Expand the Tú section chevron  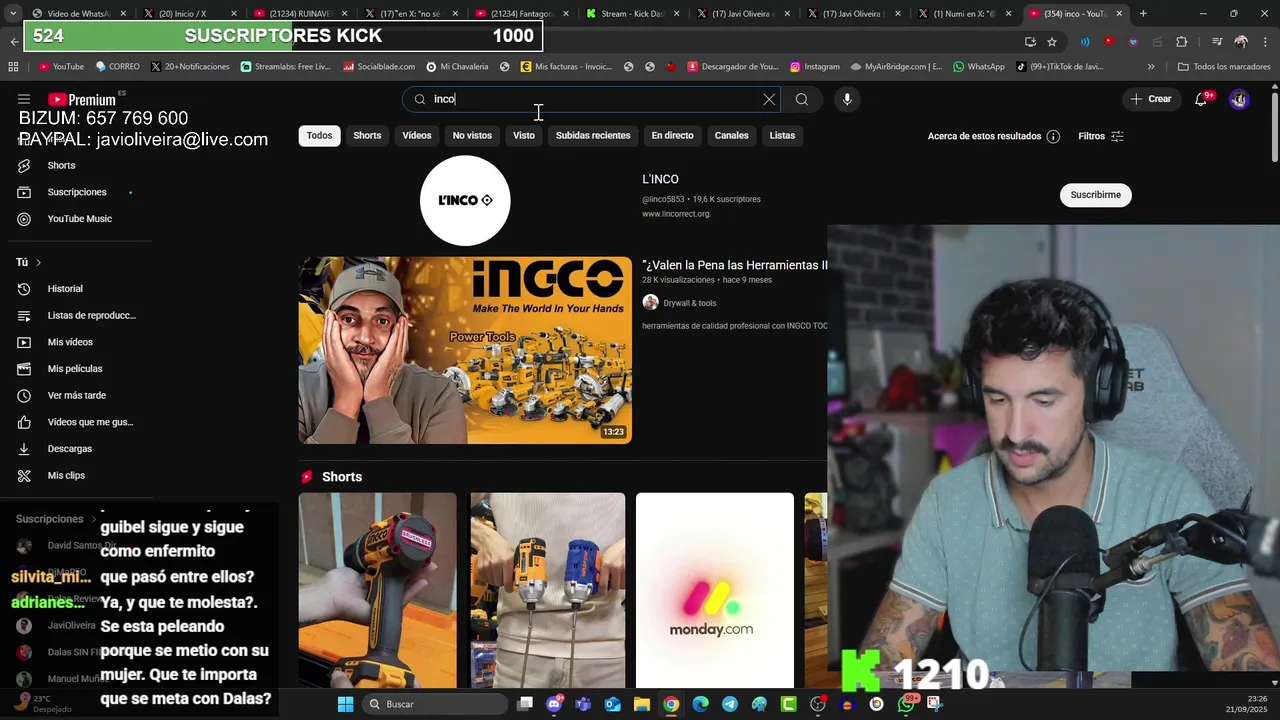point(38,263)
